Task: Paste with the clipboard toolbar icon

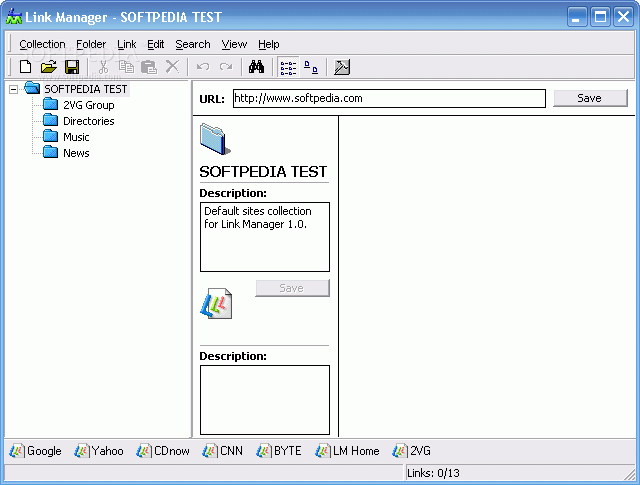Action: pos(149,67)
